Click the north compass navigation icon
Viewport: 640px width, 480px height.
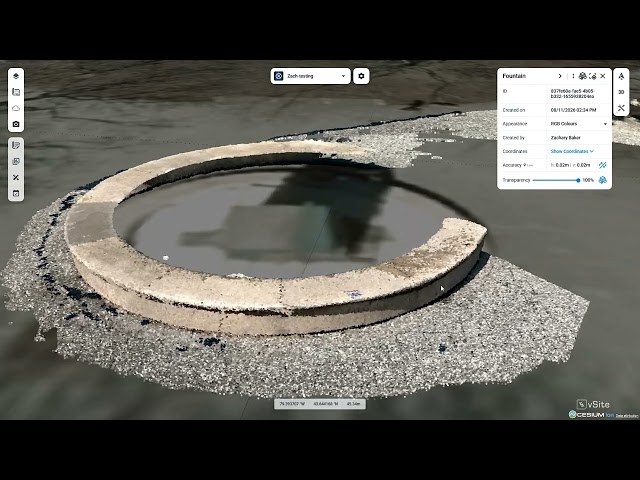click(621, 76)
